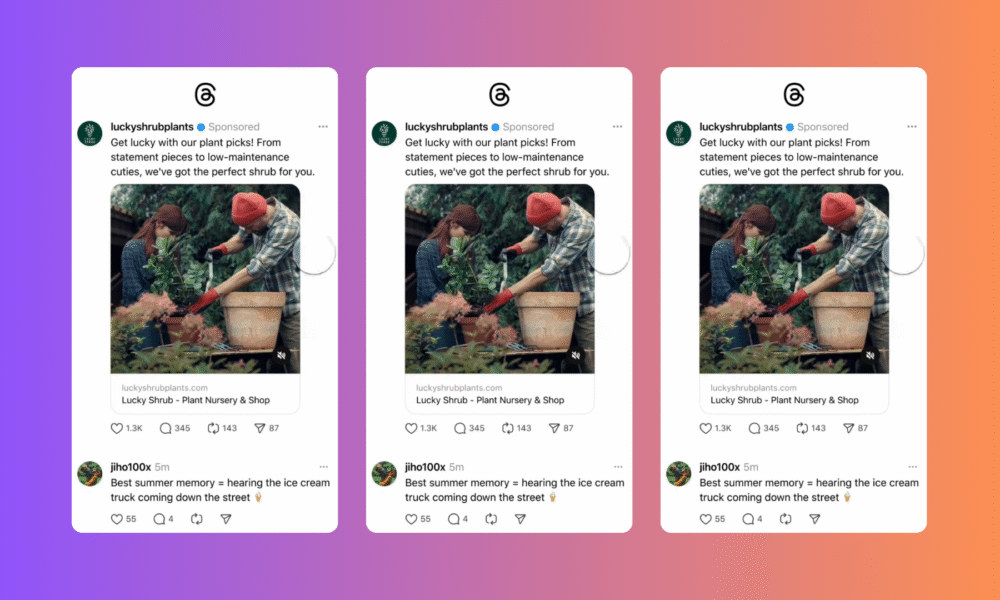Reply to jiho100x's post in the right mockup
The image size is (1000, 600).
(748, 519)
